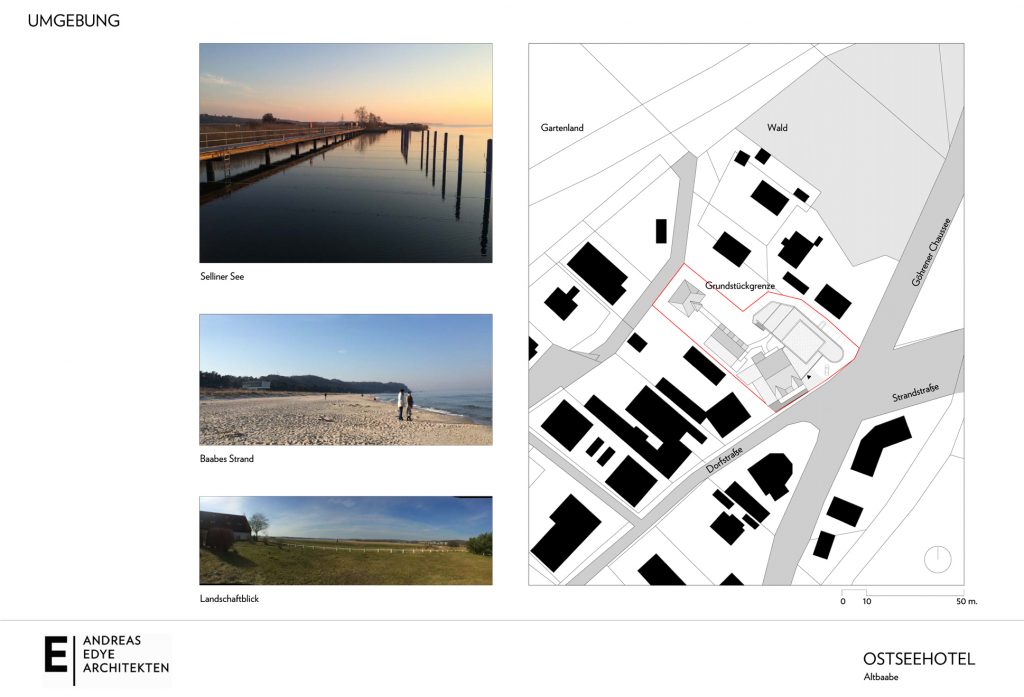Click the entrance arrow marker inside the site
Screen dimensions: 1024x697
pyautogui.click(x=808, y=377)
